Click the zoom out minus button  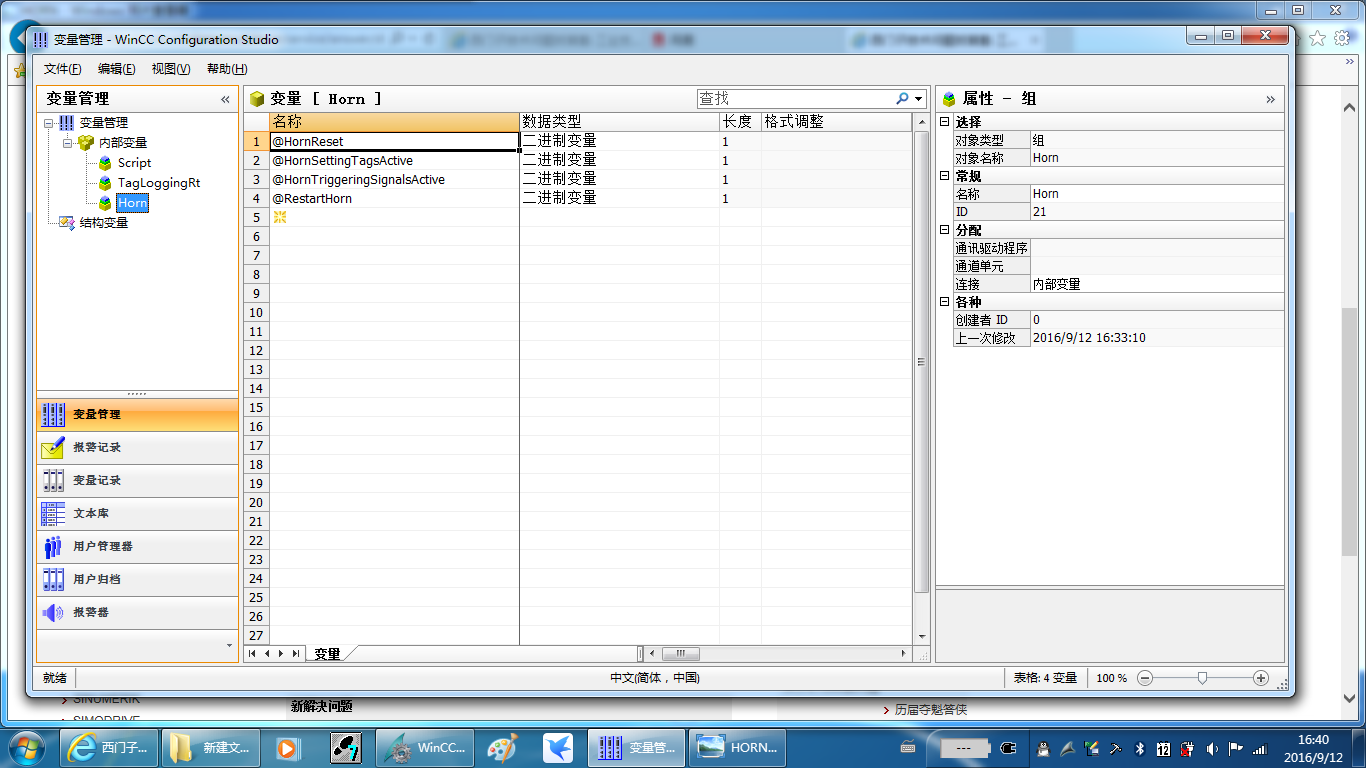(1146, 678)
